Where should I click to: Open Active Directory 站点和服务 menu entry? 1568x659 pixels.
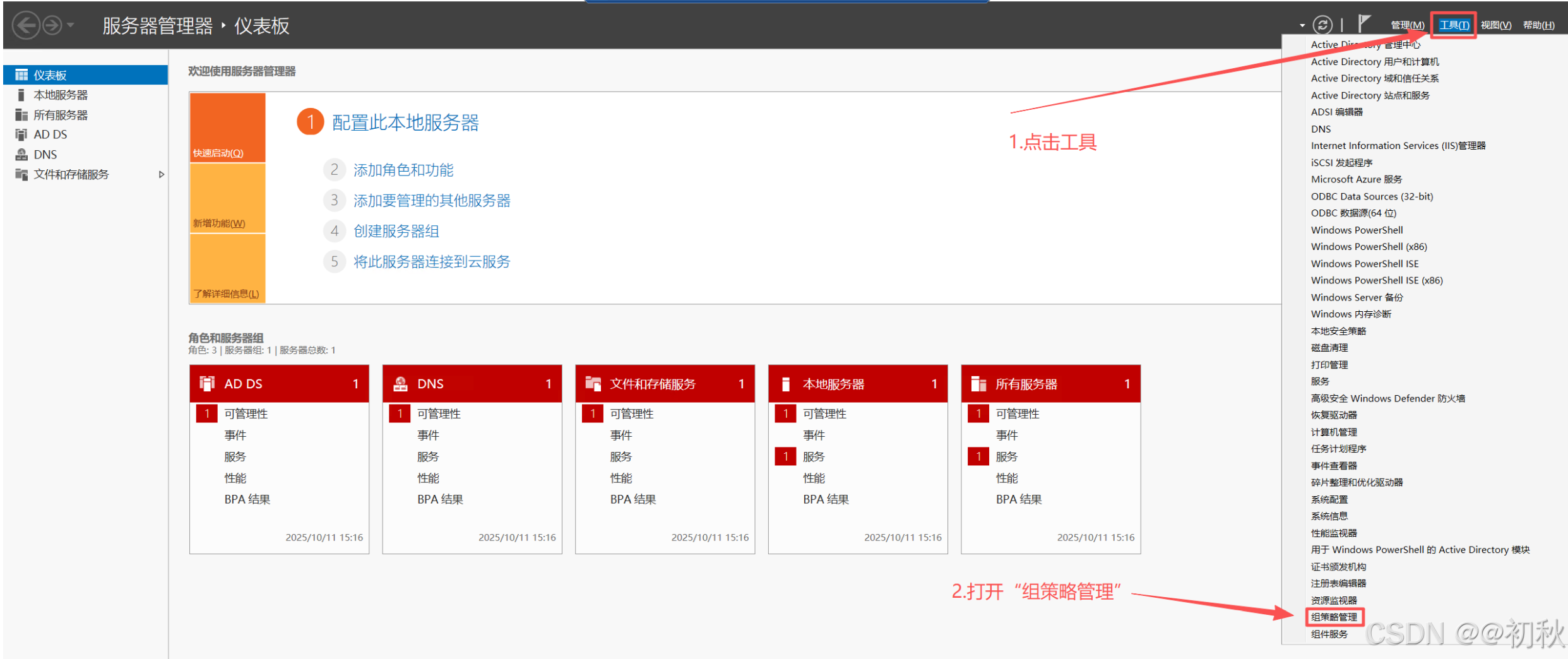(1370, 95)
